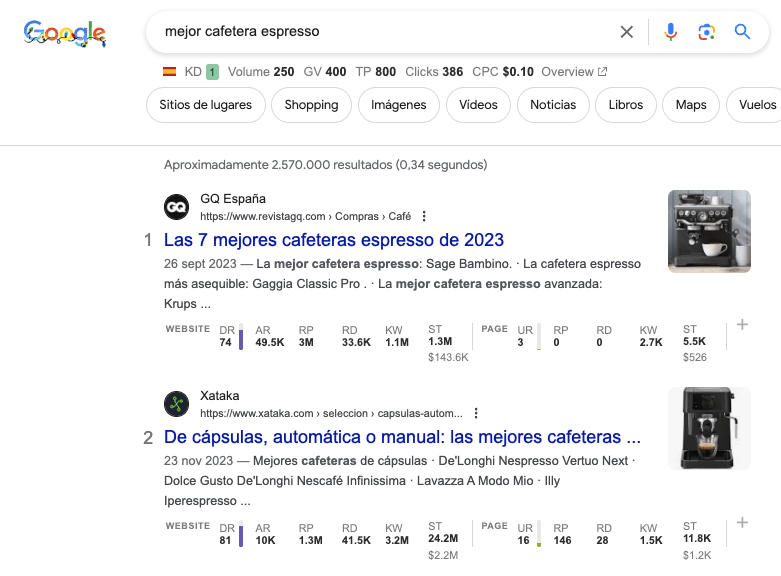Screen dimensions: 781x576
Task: Click the Google doodle logo
Action: point(65,33)
